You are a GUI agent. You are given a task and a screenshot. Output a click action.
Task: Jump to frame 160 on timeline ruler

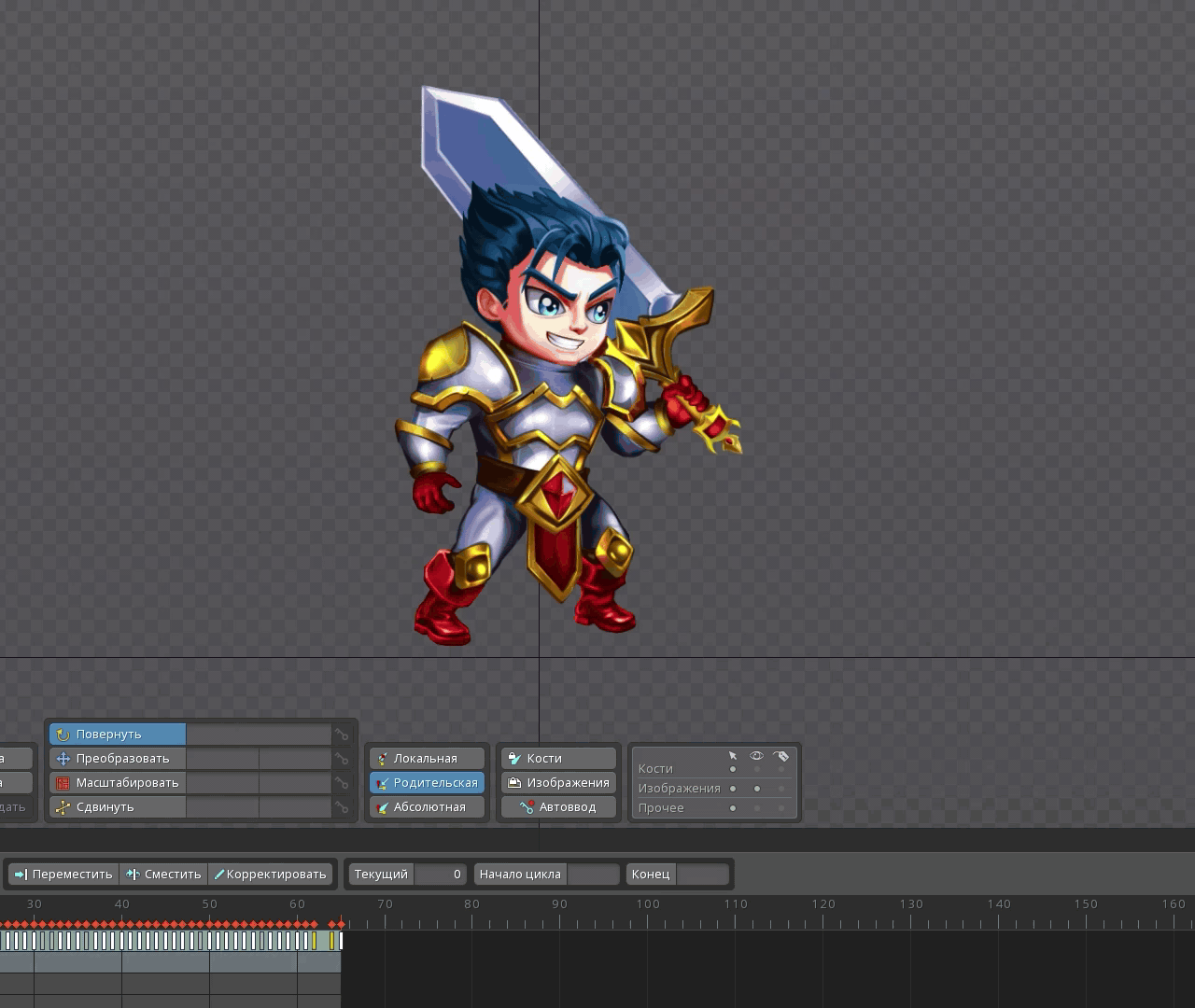coord(1174,904)
